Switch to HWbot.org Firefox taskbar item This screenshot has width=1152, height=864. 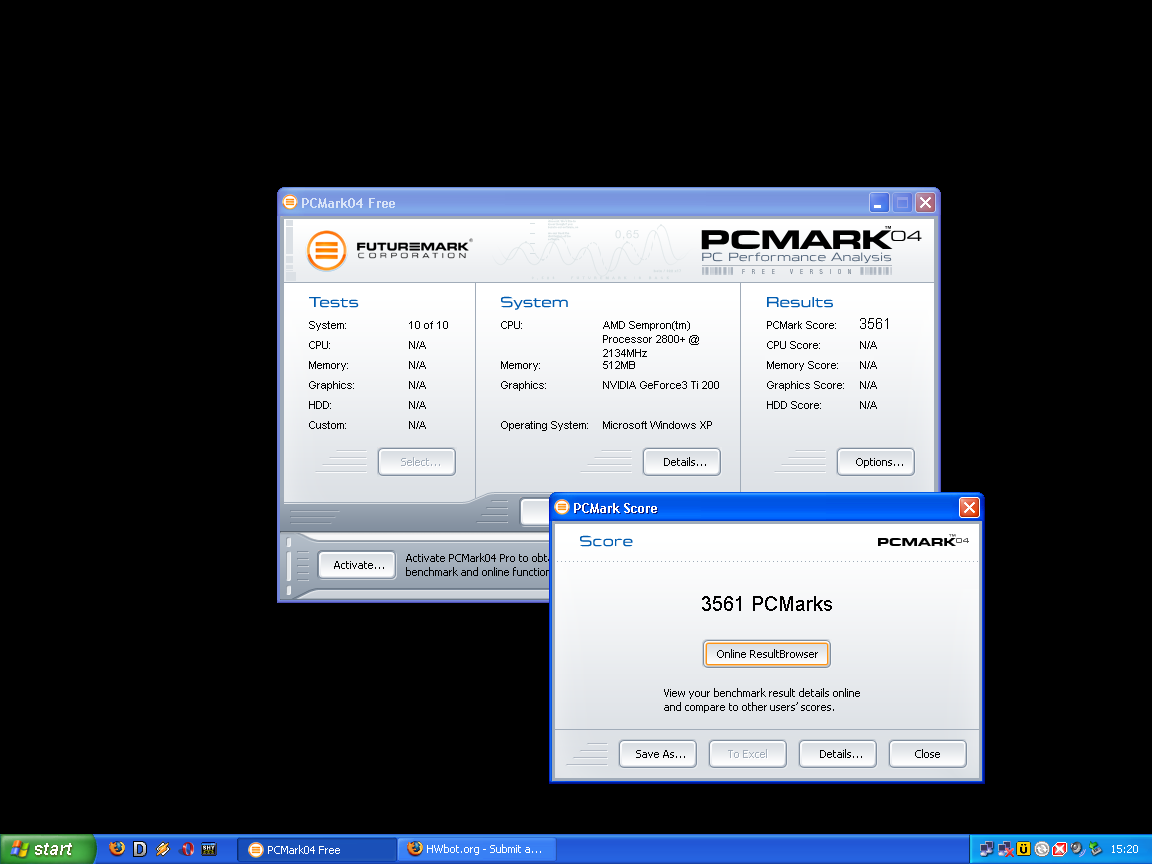(478, 849)
